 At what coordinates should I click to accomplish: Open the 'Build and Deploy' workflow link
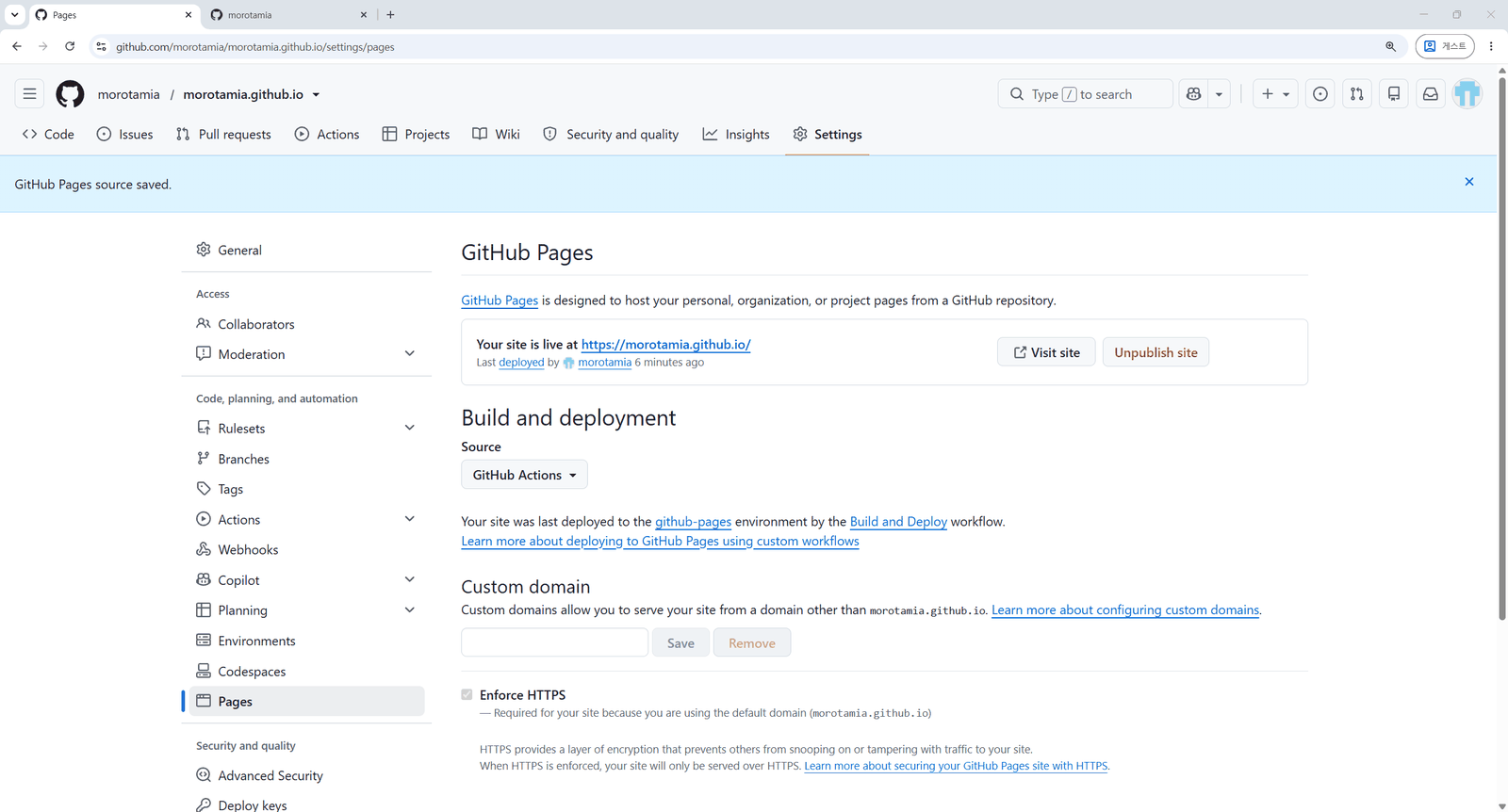(898, 522)
